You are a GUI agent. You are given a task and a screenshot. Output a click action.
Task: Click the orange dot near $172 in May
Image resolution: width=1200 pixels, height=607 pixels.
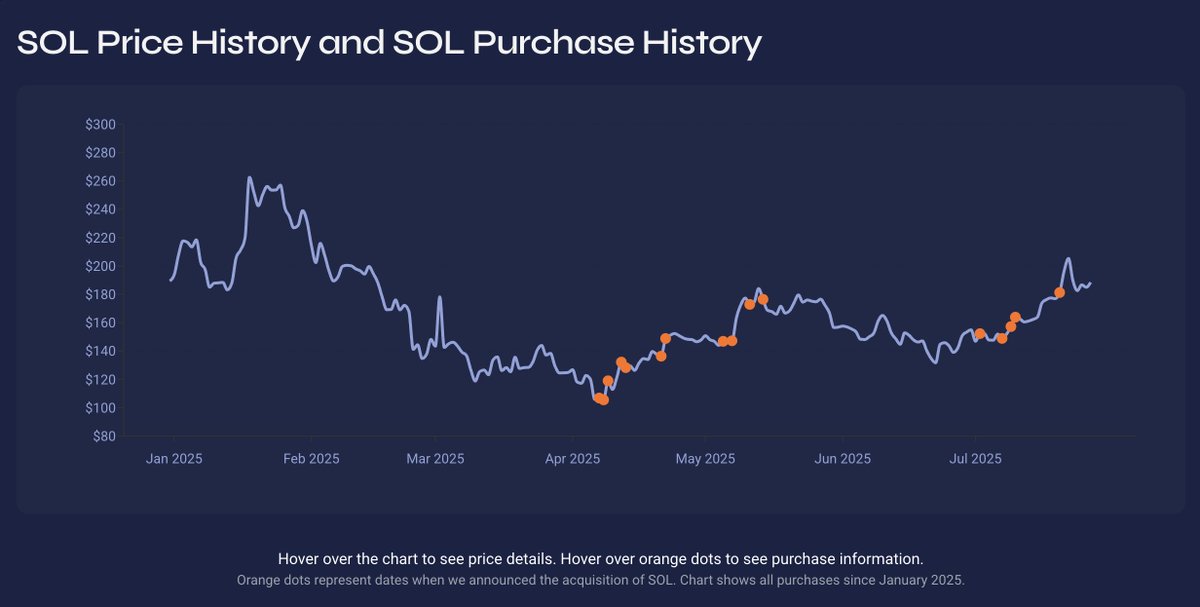coord(749,304)
